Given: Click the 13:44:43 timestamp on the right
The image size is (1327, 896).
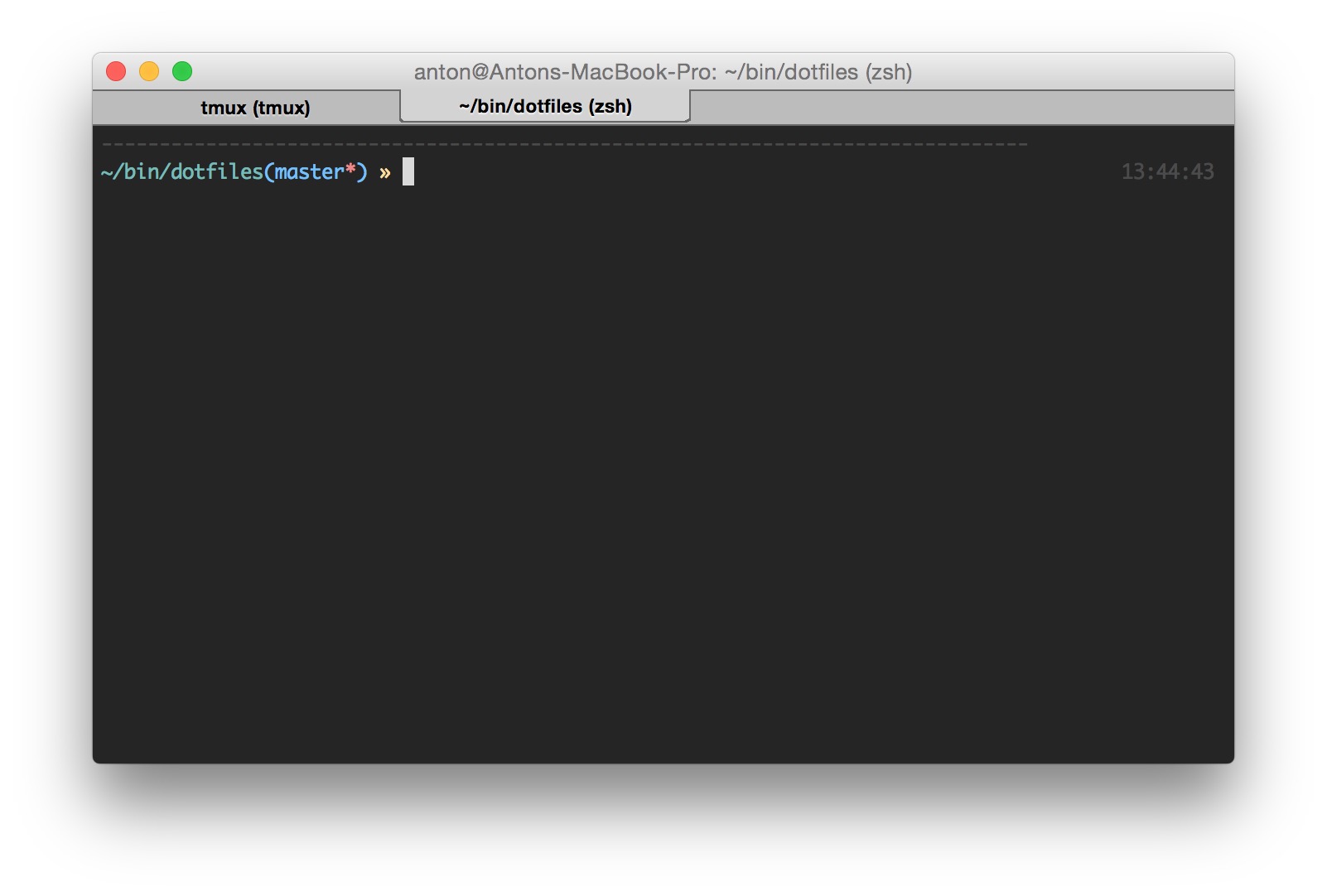Looking at the screenshot, I should (1169, 171).
